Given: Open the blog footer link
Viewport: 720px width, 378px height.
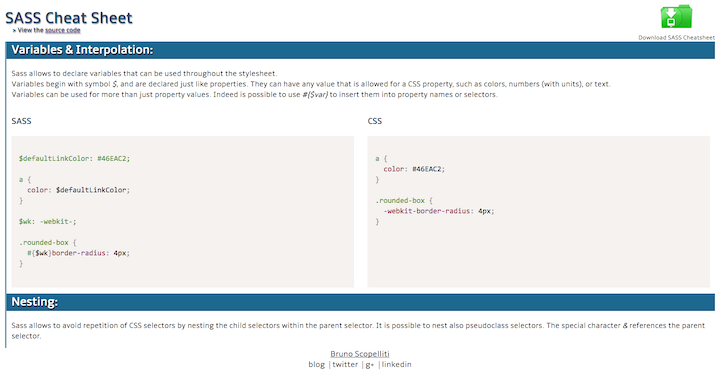Looking at the screenshot, I should [316, 364].
